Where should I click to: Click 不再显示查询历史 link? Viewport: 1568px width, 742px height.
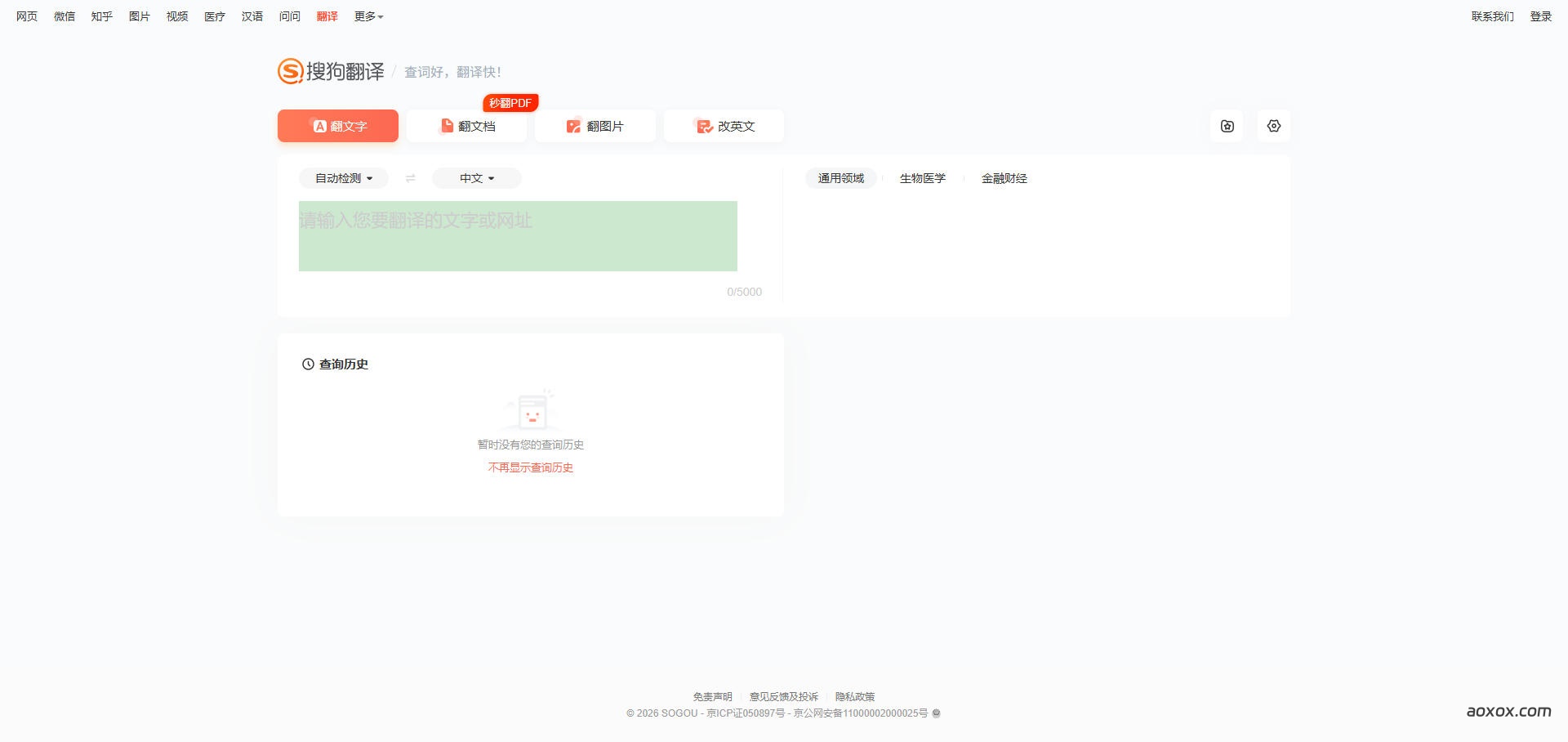[x=531, y=467]
